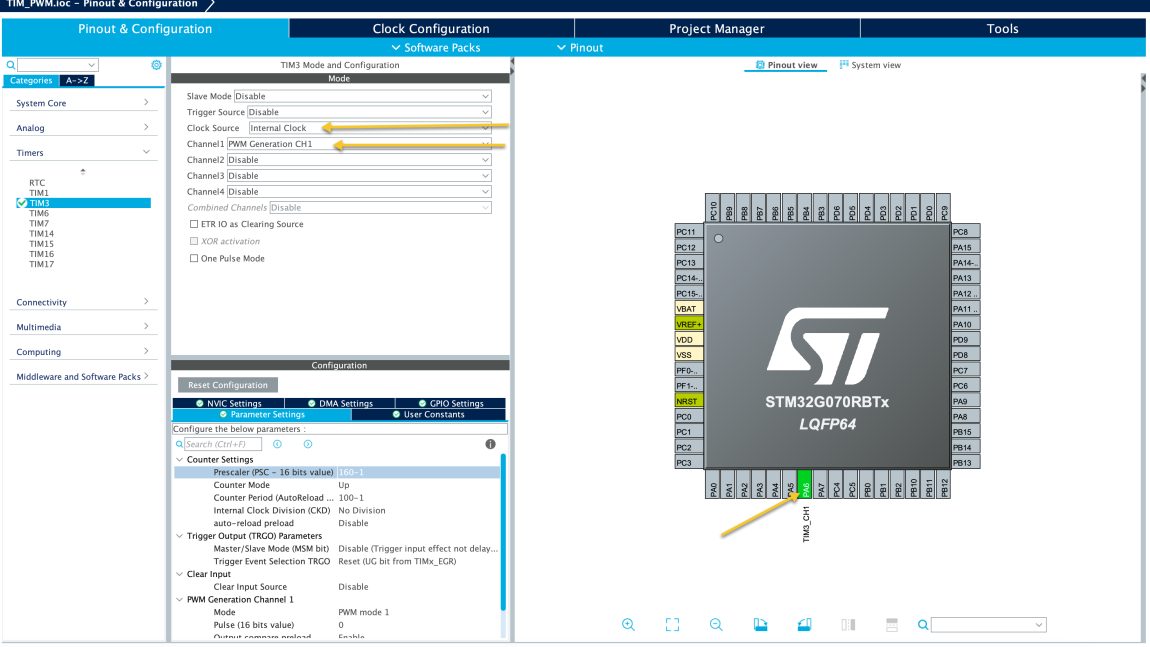The height and width of the screenshot is (647, 1150).
Task: Enable the One Pulse Mode checkbox
Action: click(x=191, y=258)
